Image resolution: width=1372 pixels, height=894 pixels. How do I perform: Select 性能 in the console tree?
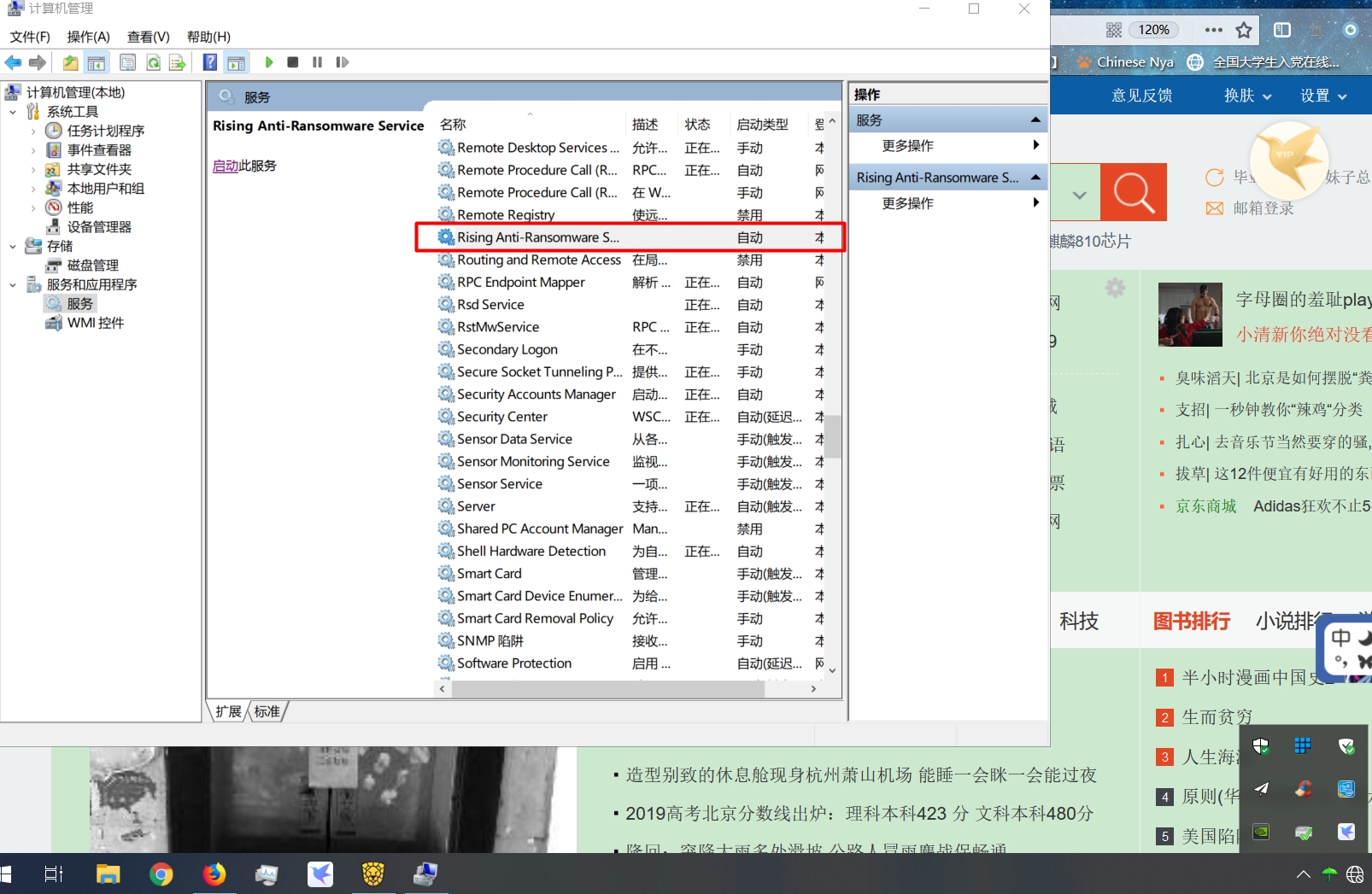coord(79,208)
